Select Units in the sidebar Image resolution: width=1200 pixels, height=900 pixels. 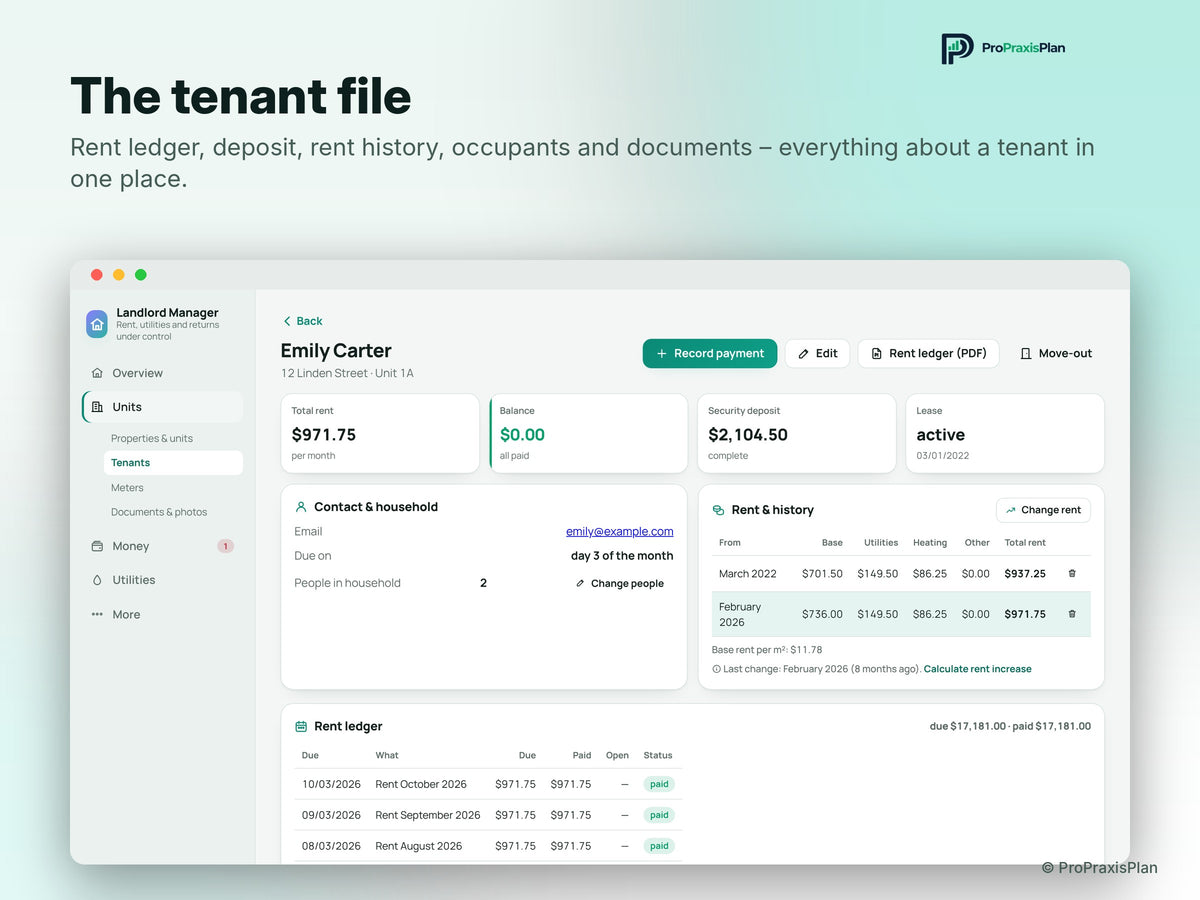pyautogui.click(x=163, y=407)
